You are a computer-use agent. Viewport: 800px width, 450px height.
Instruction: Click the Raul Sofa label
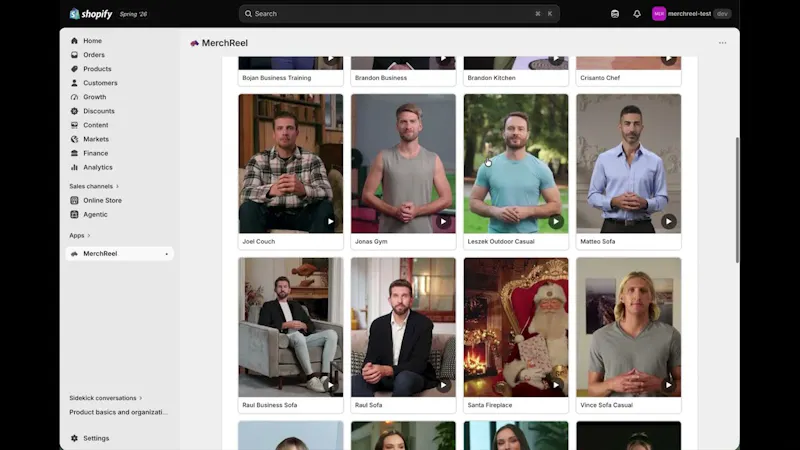(x=368, y=405)
